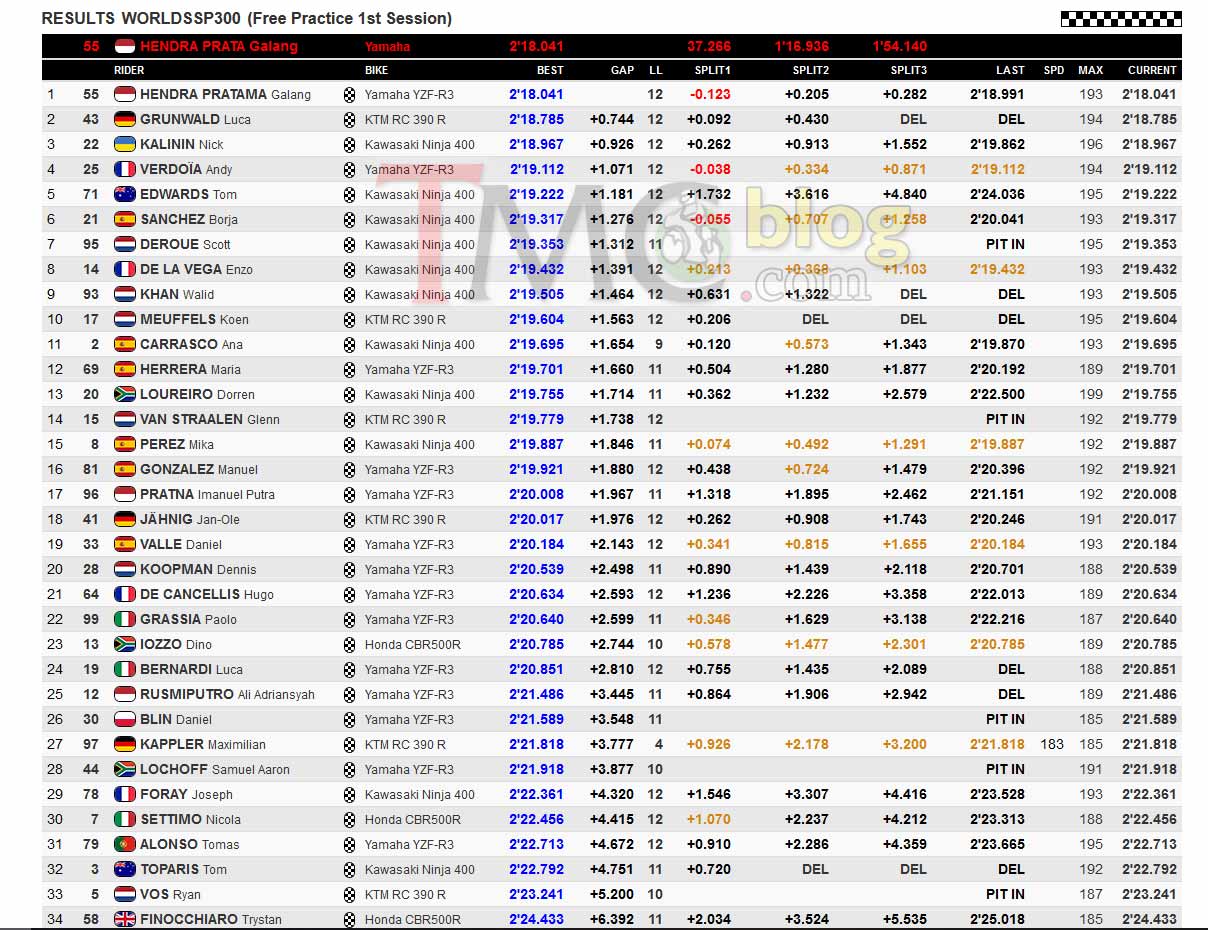Viewport: 1208px width, 930px height.
Task: Click rider name JÄHNIG Jan-Ole
Action: (x=190, y=519)
